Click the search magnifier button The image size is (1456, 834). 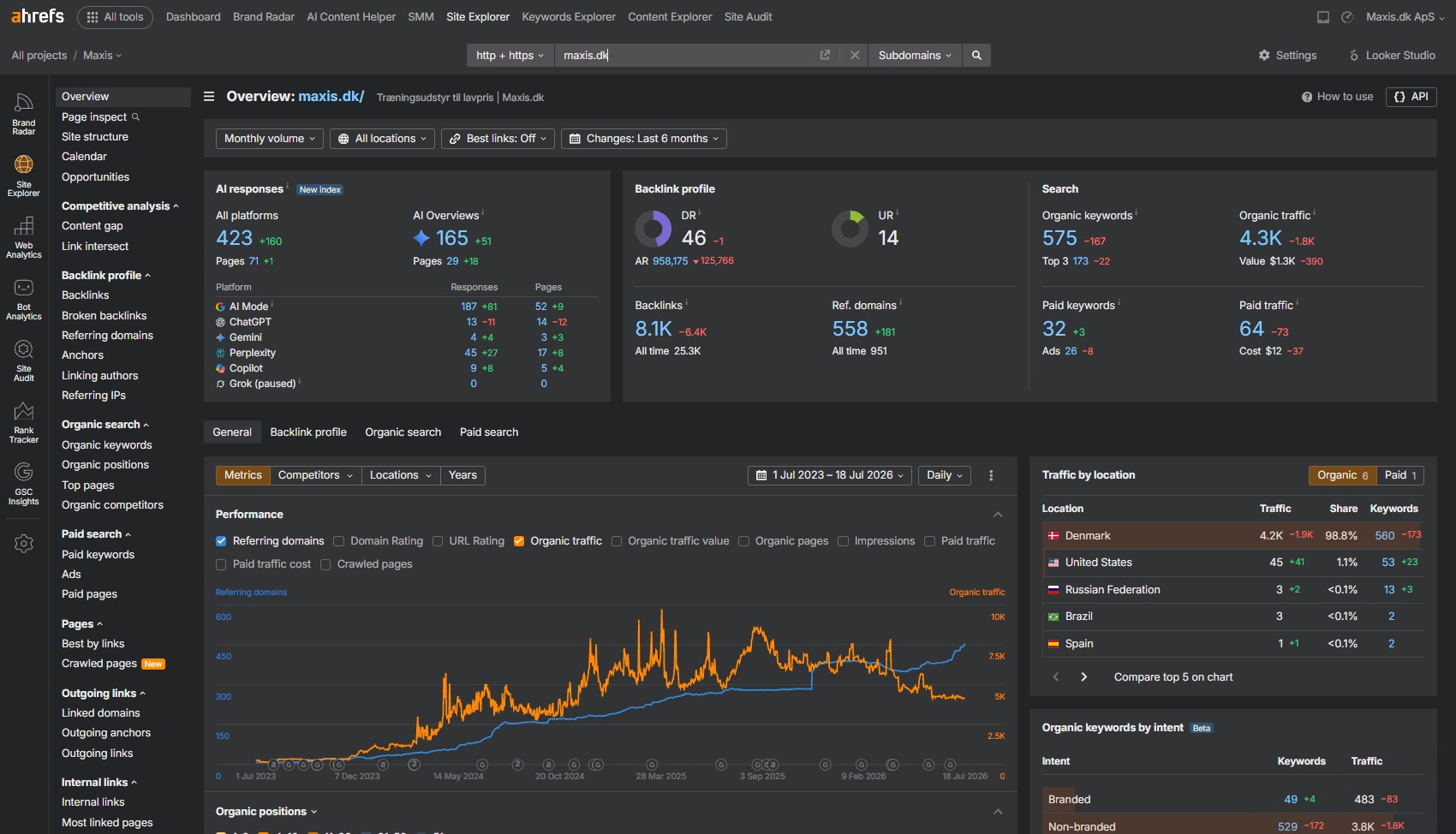click(976, 55)
